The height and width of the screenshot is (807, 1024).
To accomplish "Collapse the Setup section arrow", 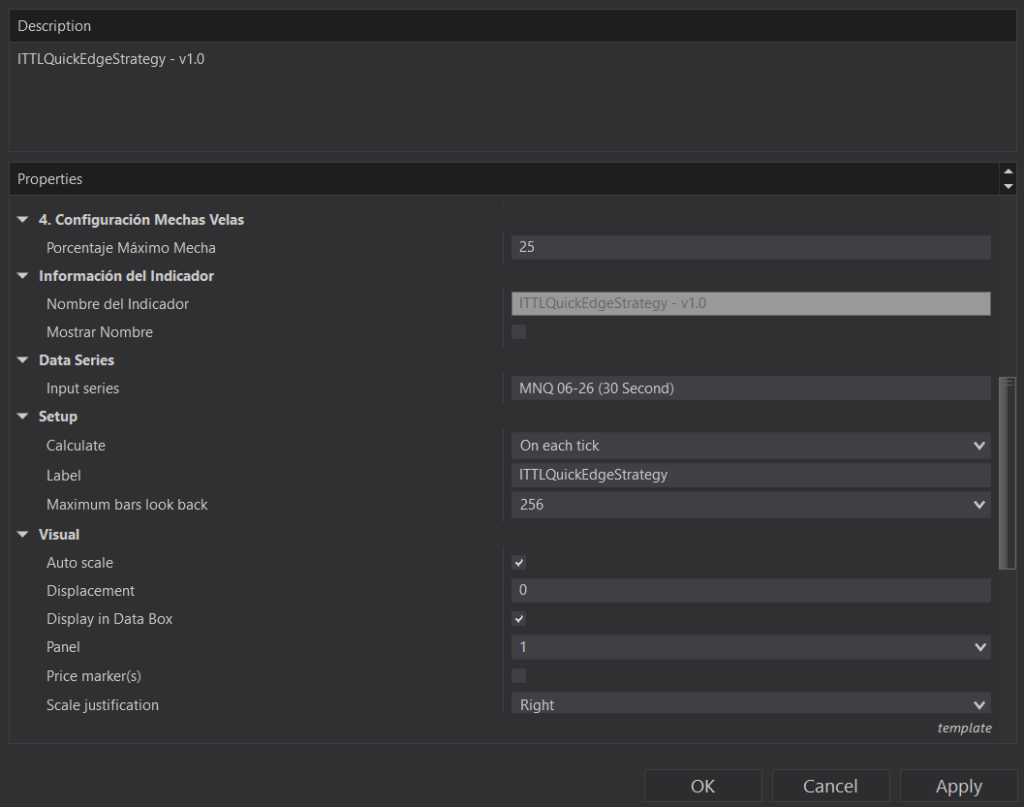I will click(x=23, y=417).
